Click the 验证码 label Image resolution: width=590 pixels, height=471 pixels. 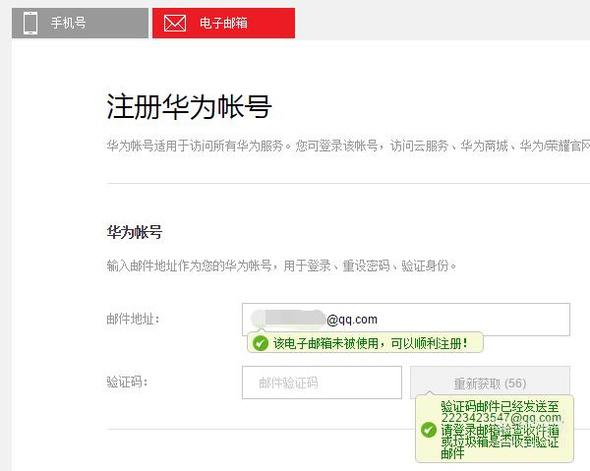[127, 382]
